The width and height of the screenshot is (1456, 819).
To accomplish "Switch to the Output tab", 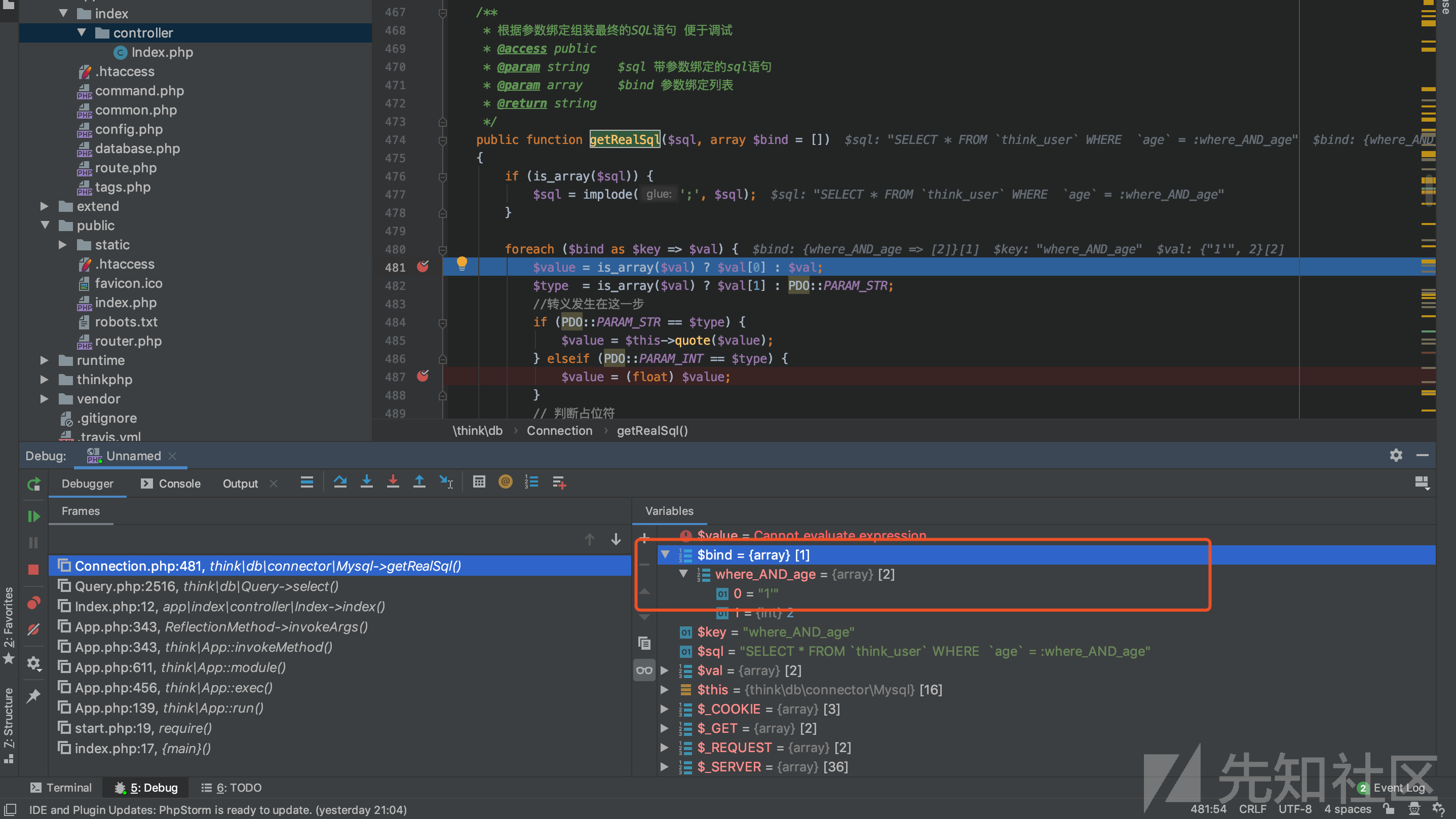I will pyautogui.click(x=240, y=483).
